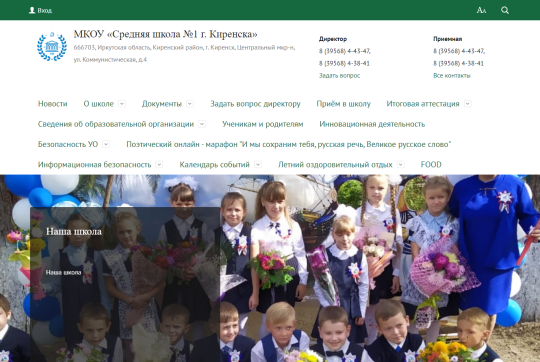Open the school title МКОУ «Средняя школа №1 г. Киренска»
Viewport: 540px width, 362px height.
[x=165, y=34]
